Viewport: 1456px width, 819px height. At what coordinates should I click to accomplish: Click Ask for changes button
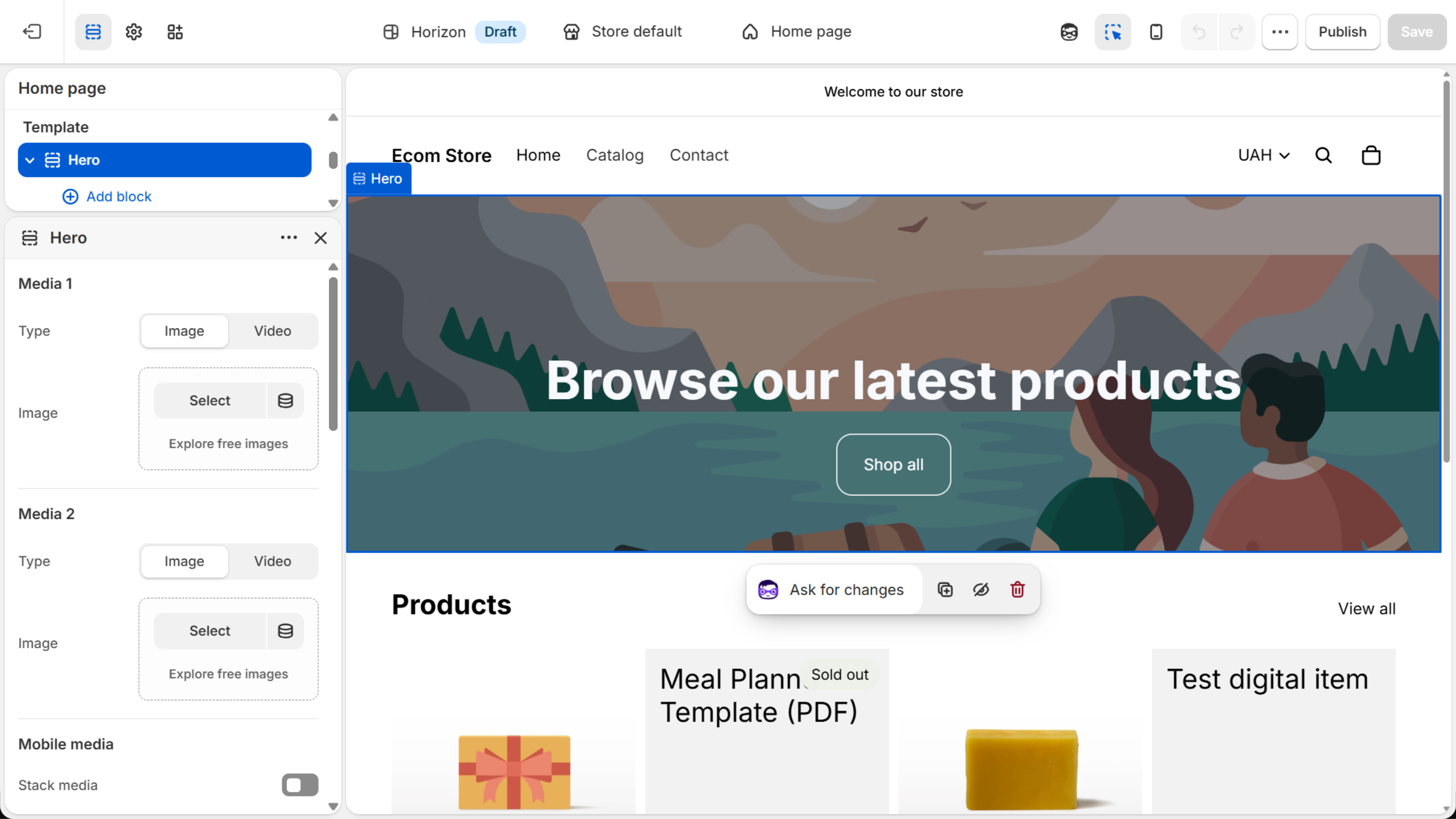(x=834, y=590)
